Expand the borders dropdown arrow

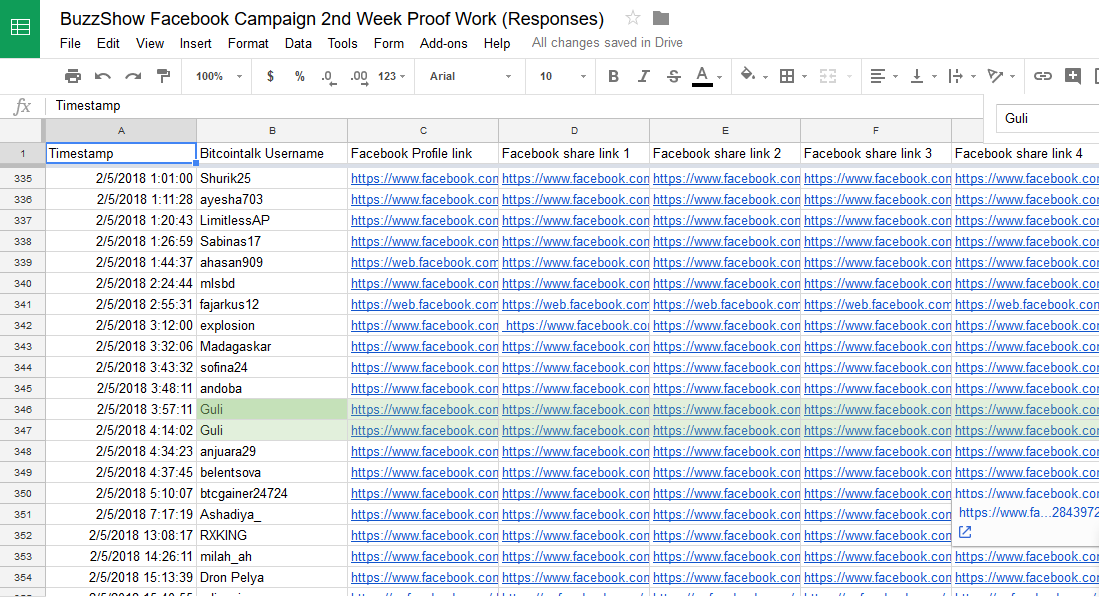coord(804,77)
